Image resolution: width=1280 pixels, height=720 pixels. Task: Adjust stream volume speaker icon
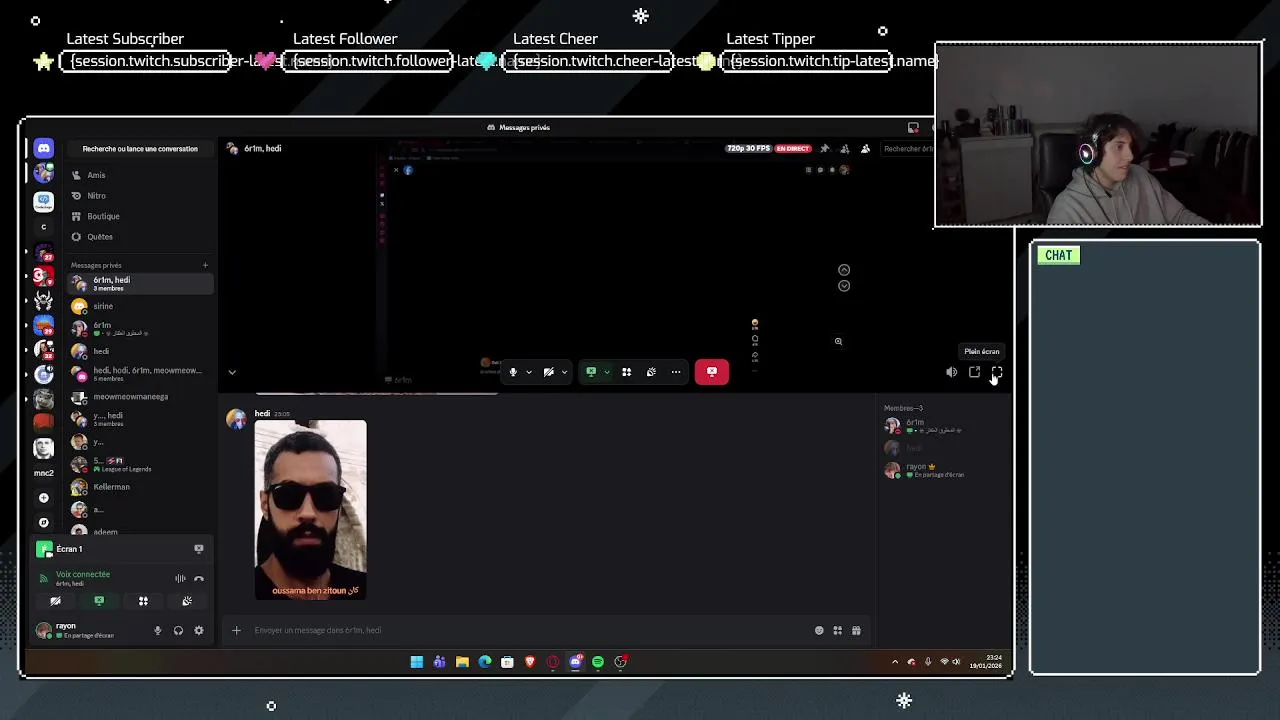pos(951,372)
